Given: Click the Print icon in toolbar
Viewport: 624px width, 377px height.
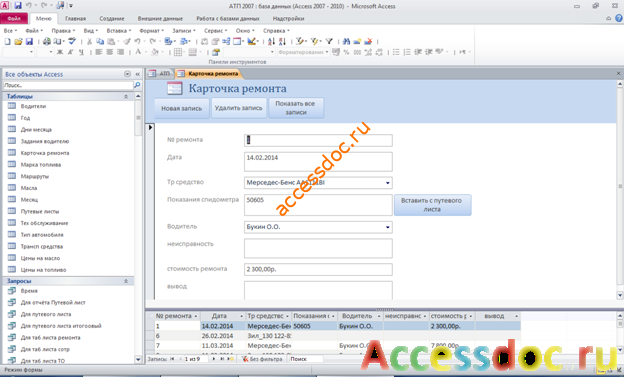Looking at the screenshot, I should click(47, 41).
